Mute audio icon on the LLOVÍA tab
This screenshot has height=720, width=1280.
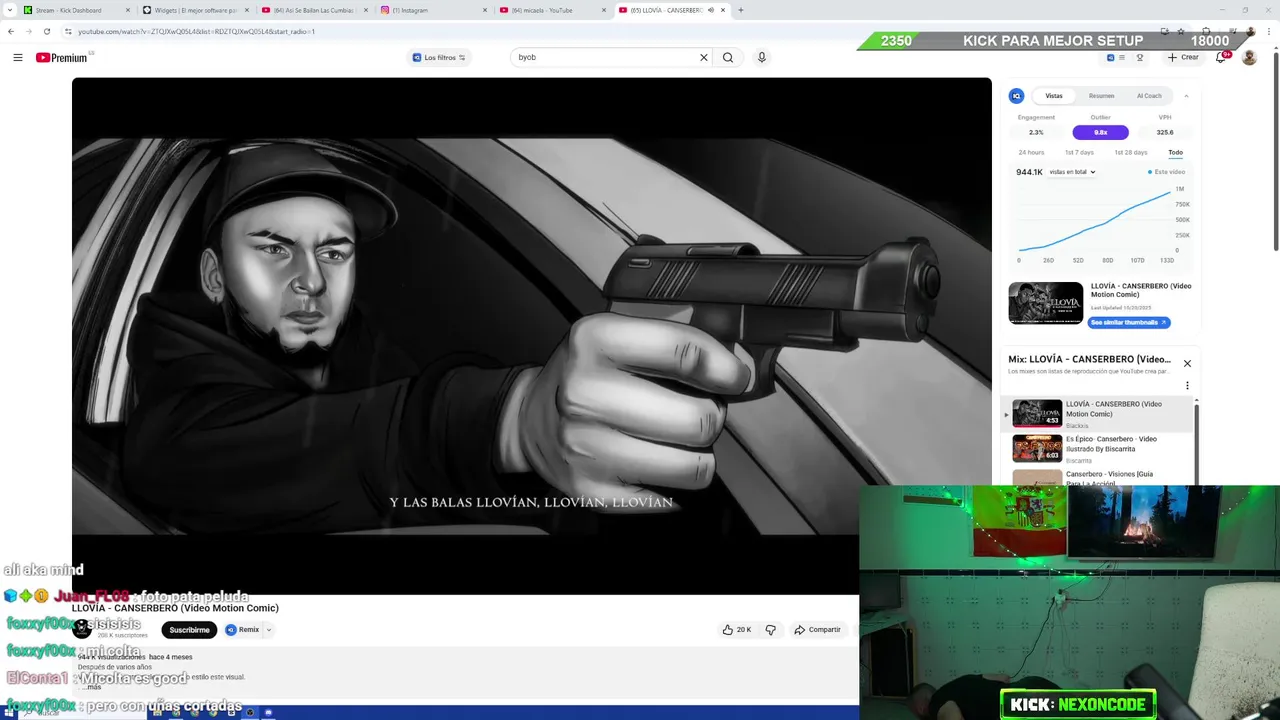tap(710, 10)
